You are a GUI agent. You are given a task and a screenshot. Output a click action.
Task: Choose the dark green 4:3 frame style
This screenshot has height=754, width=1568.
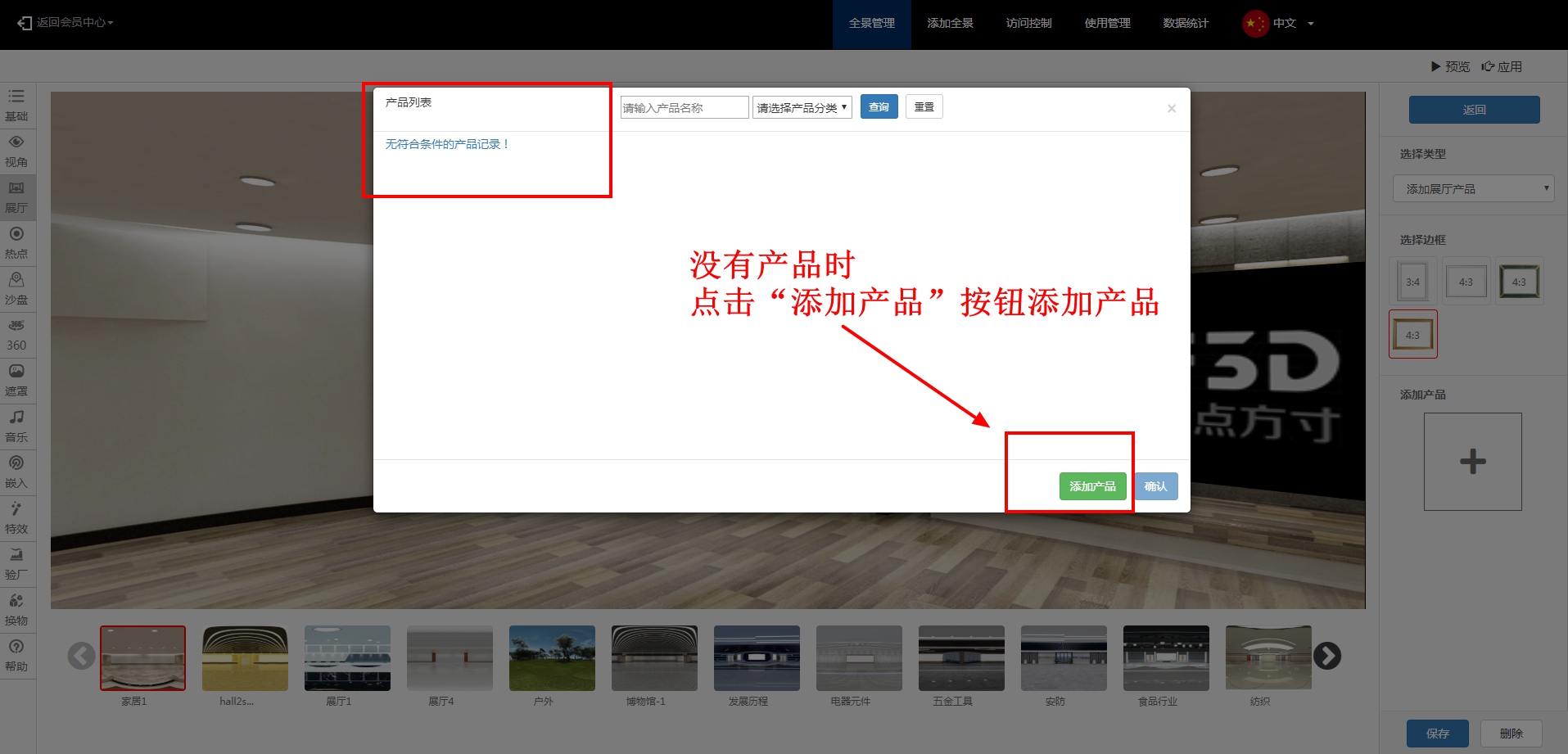pos(1519,282)
